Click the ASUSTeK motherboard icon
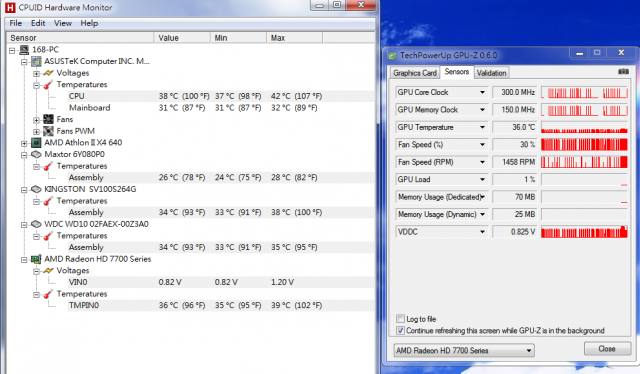 (36, 62)
